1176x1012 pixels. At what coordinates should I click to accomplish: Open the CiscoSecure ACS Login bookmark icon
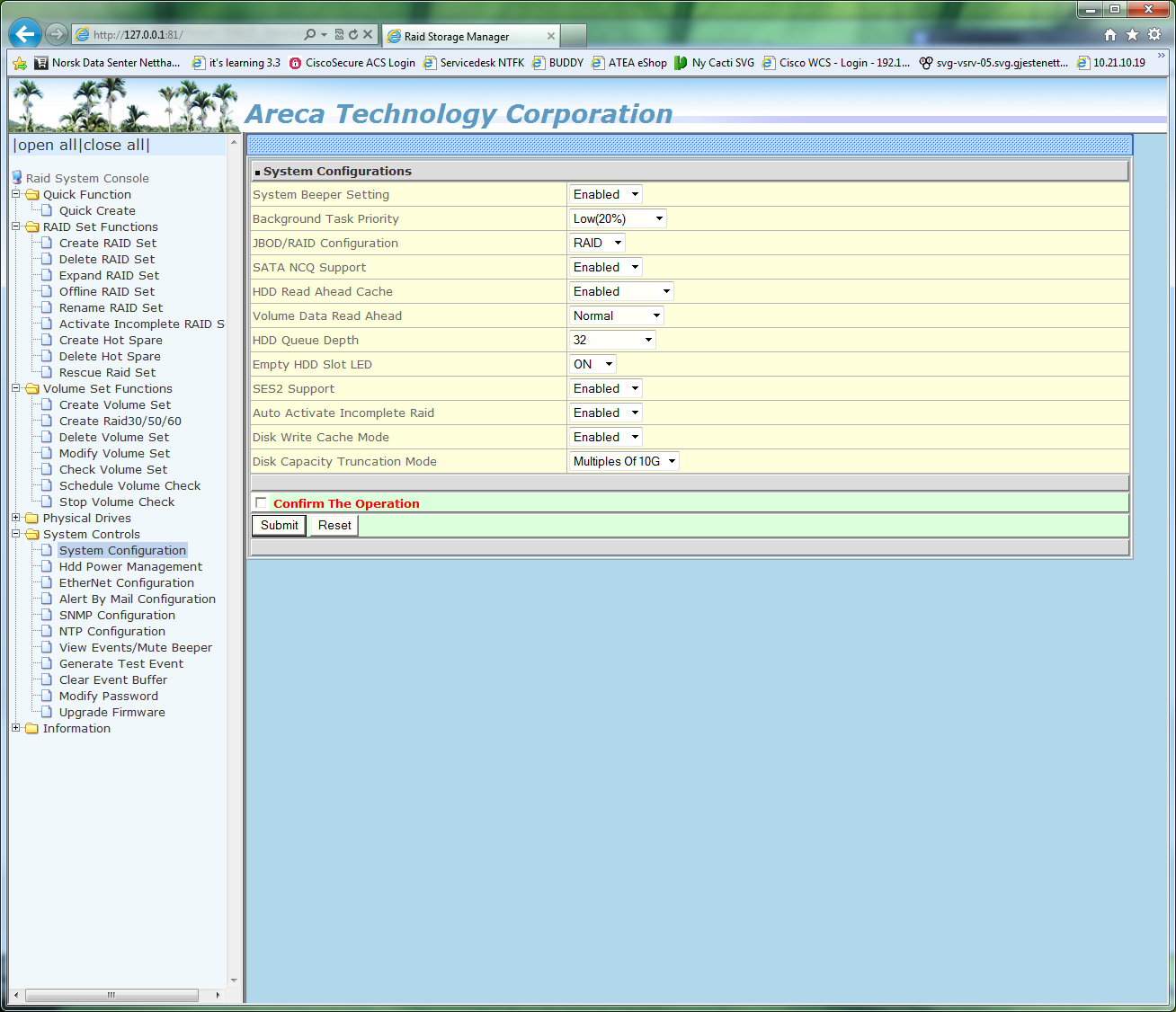pos(295,63)
